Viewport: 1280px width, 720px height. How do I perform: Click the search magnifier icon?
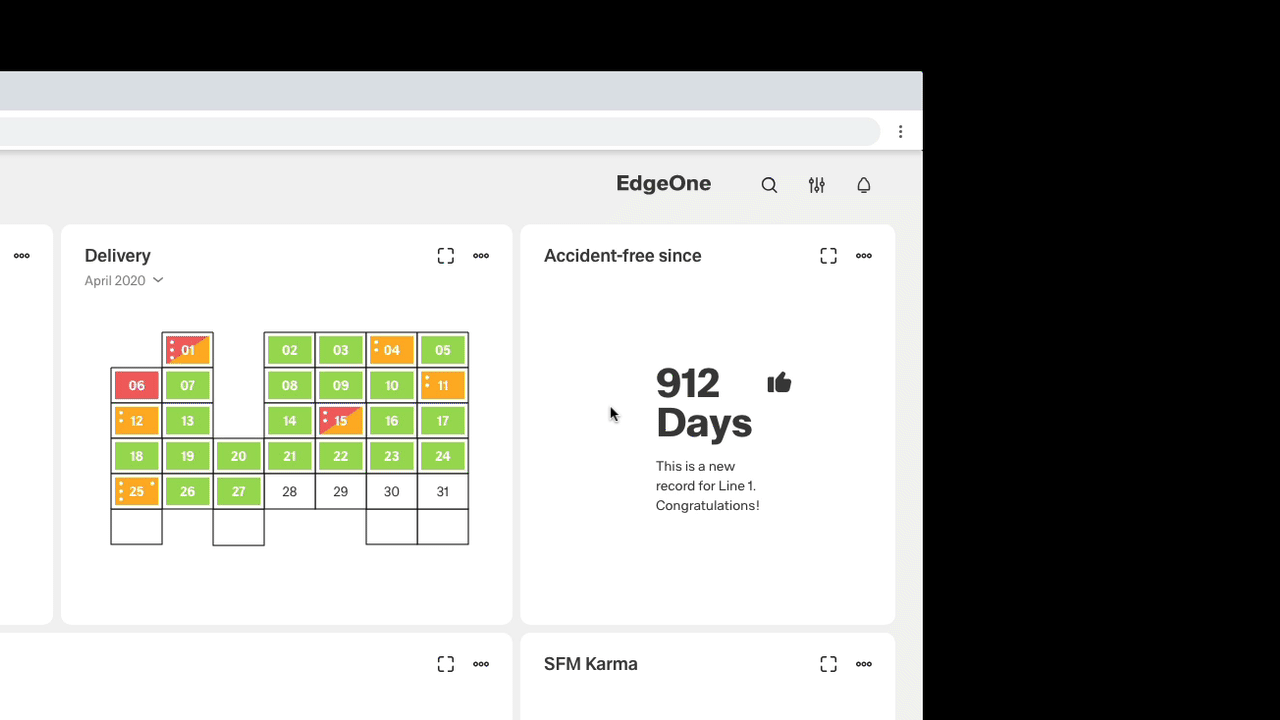point(769,185)
